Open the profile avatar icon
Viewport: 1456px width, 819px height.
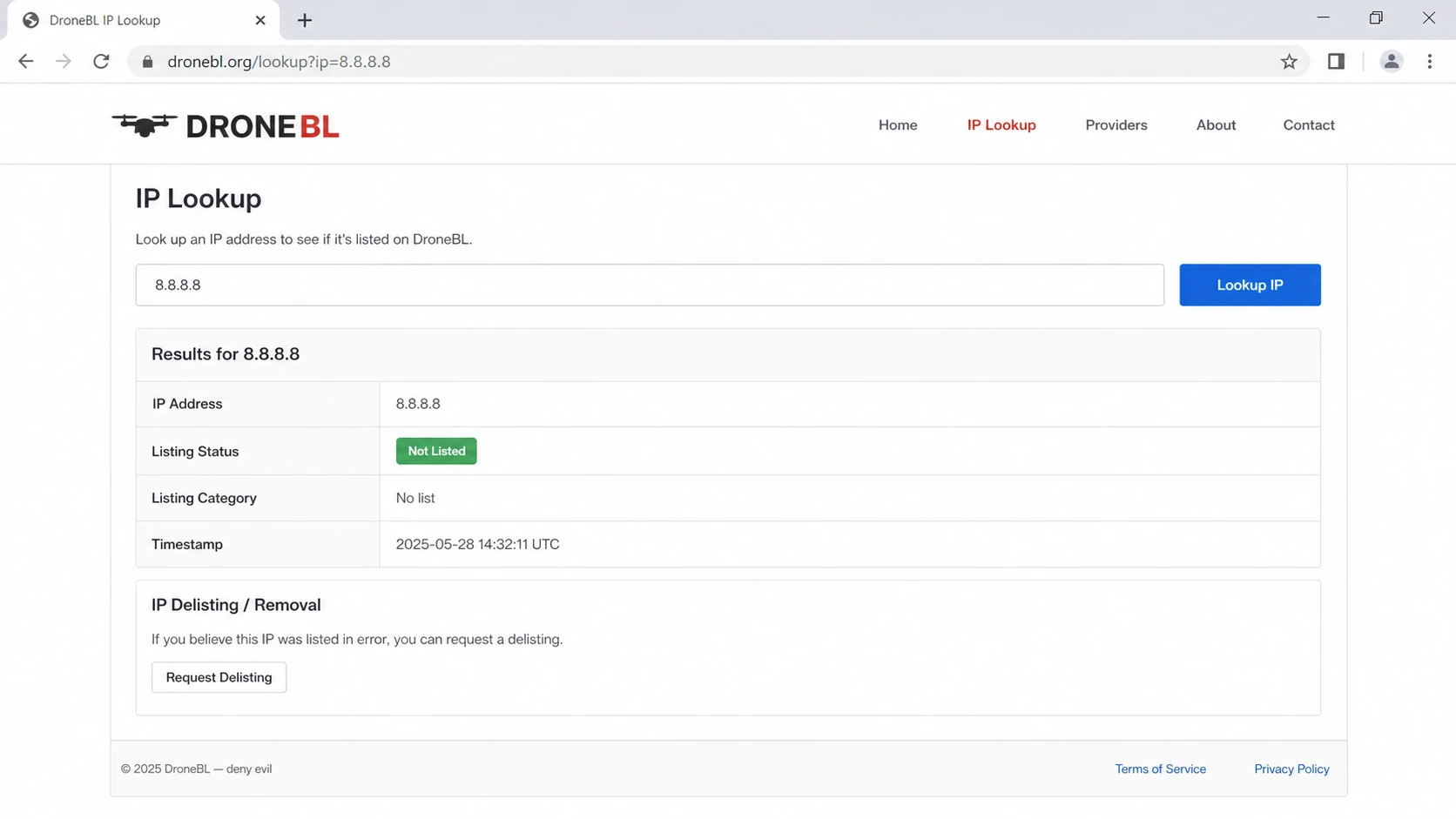[1391, 61]
